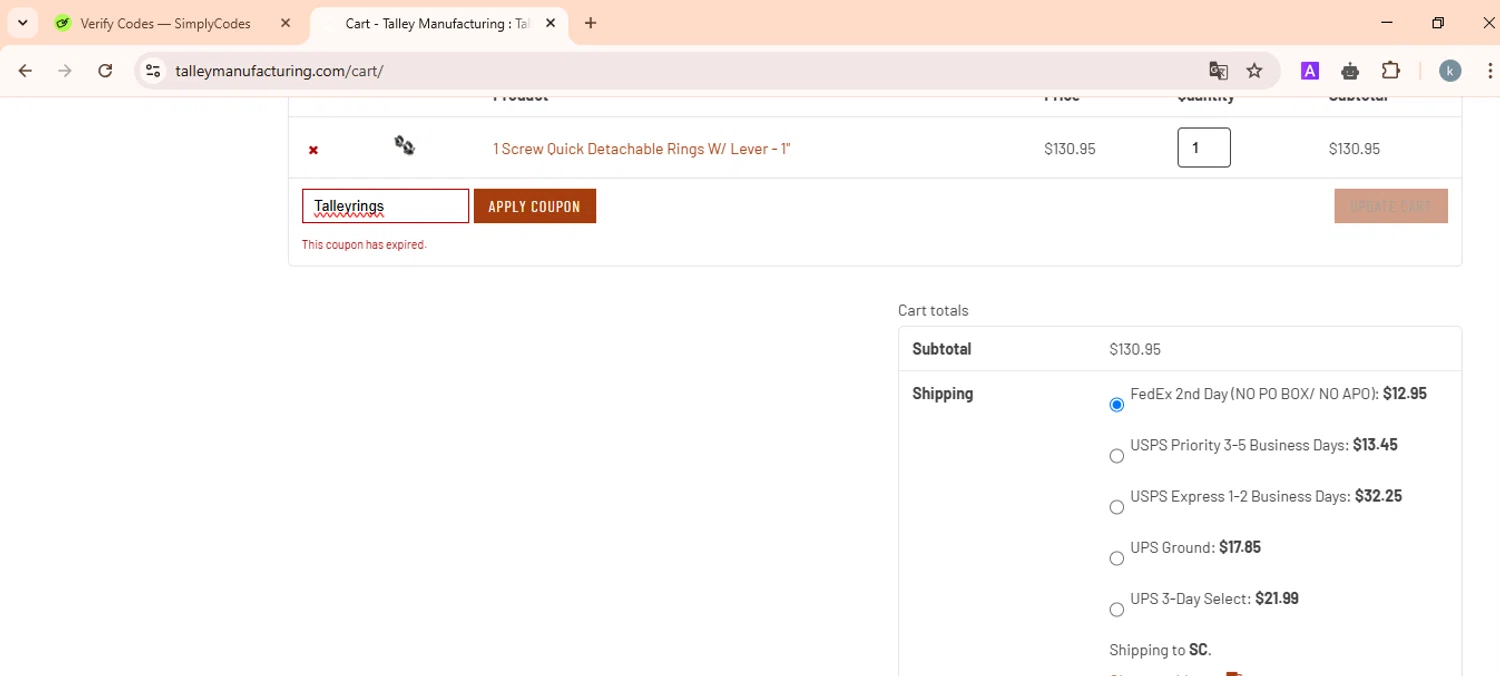The width and height of the screenshot is (1500, 676).
Task: Go back to previous page
Action: [x=26, y=70]
